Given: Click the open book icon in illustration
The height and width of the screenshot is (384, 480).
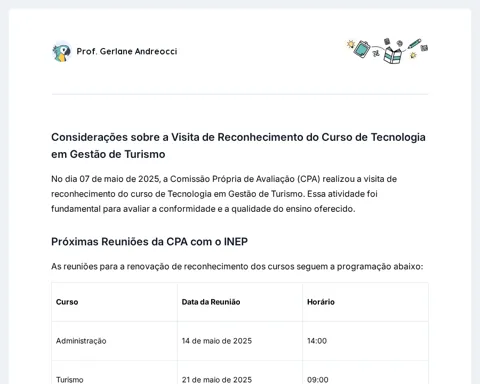Looking at the screenshot, I should [393, 55].
